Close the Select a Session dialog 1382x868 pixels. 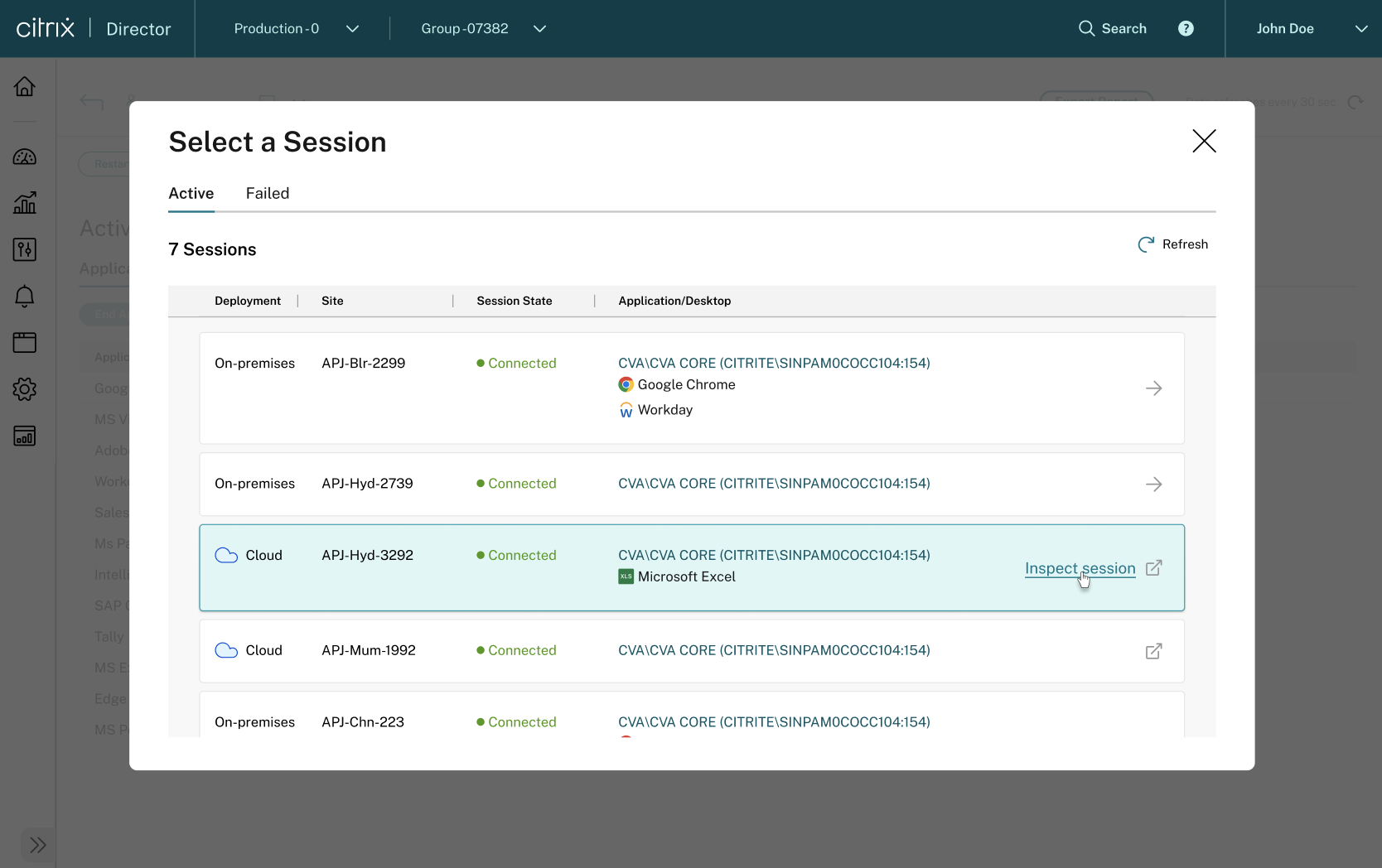tap(1203, 142)
